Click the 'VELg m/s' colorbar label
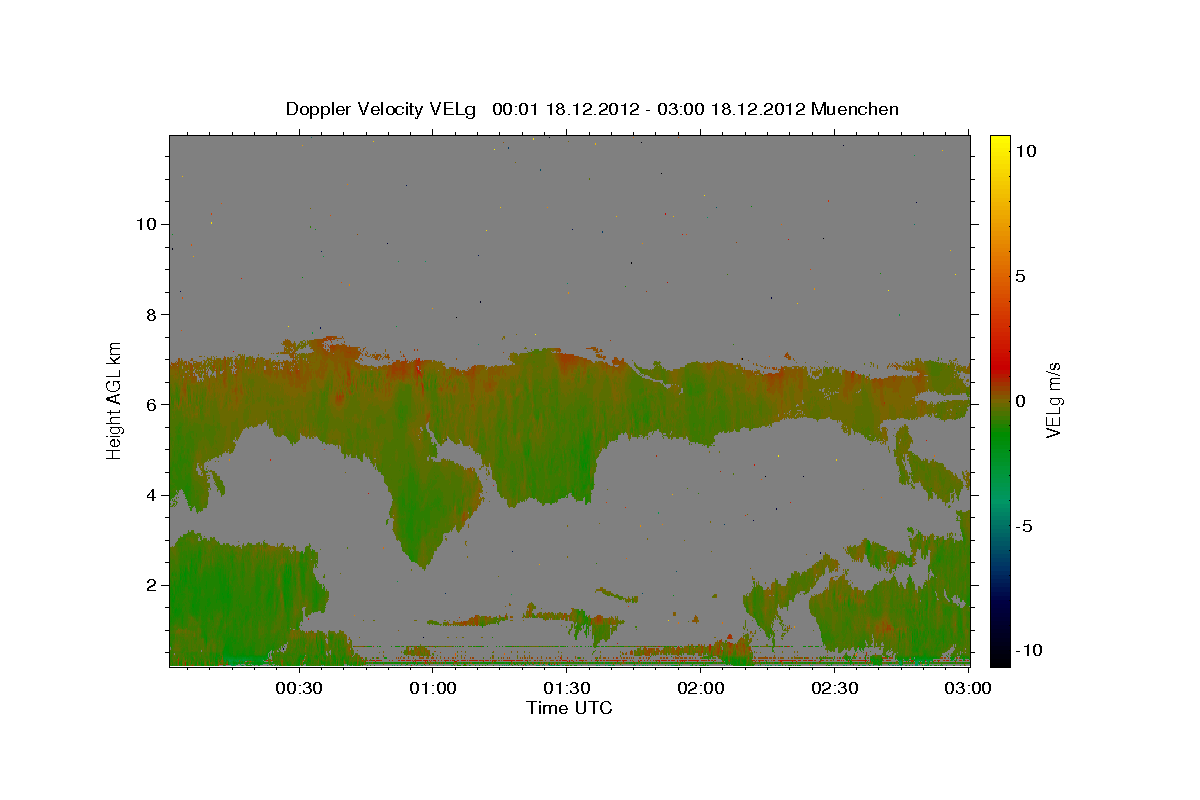 click(1053, 400)
